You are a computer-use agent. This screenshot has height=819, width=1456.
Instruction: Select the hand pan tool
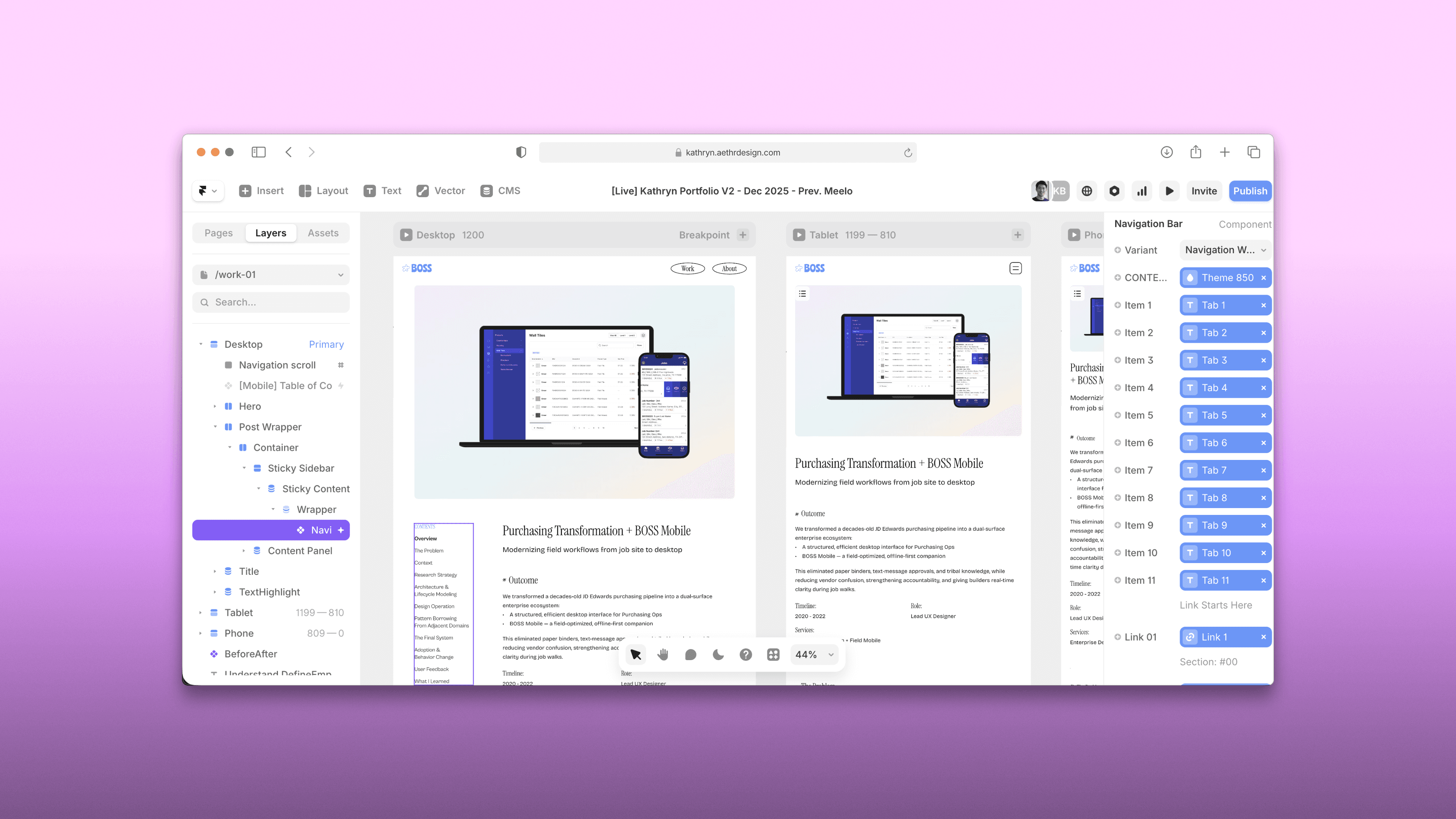(663, 654)
